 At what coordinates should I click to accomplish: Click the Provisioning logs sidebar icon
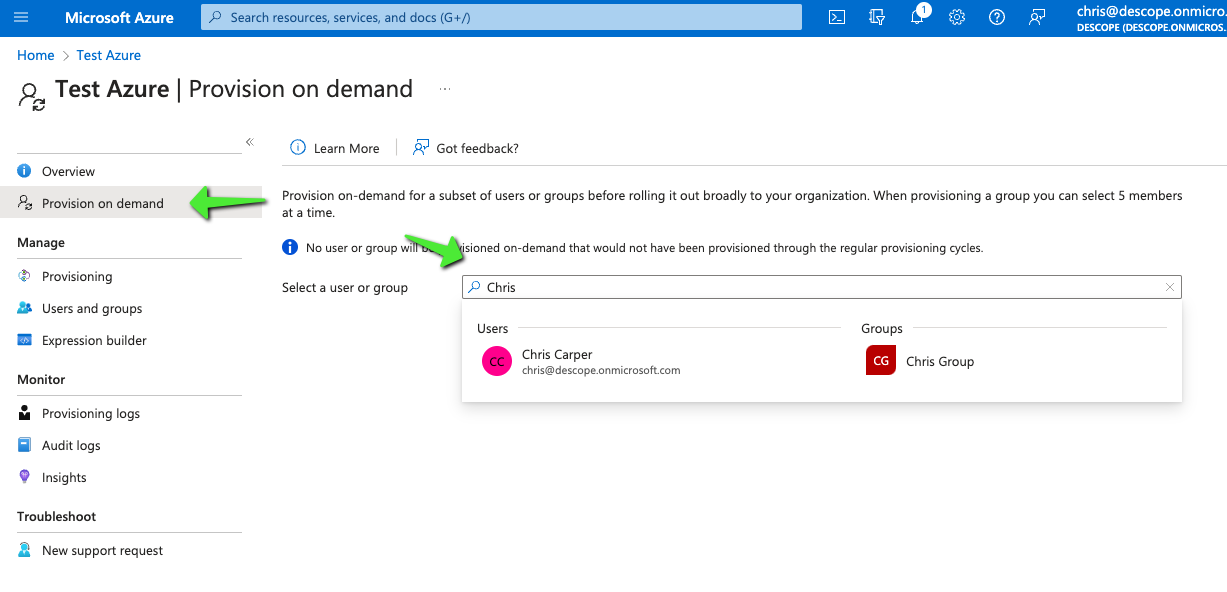point(25,413)
